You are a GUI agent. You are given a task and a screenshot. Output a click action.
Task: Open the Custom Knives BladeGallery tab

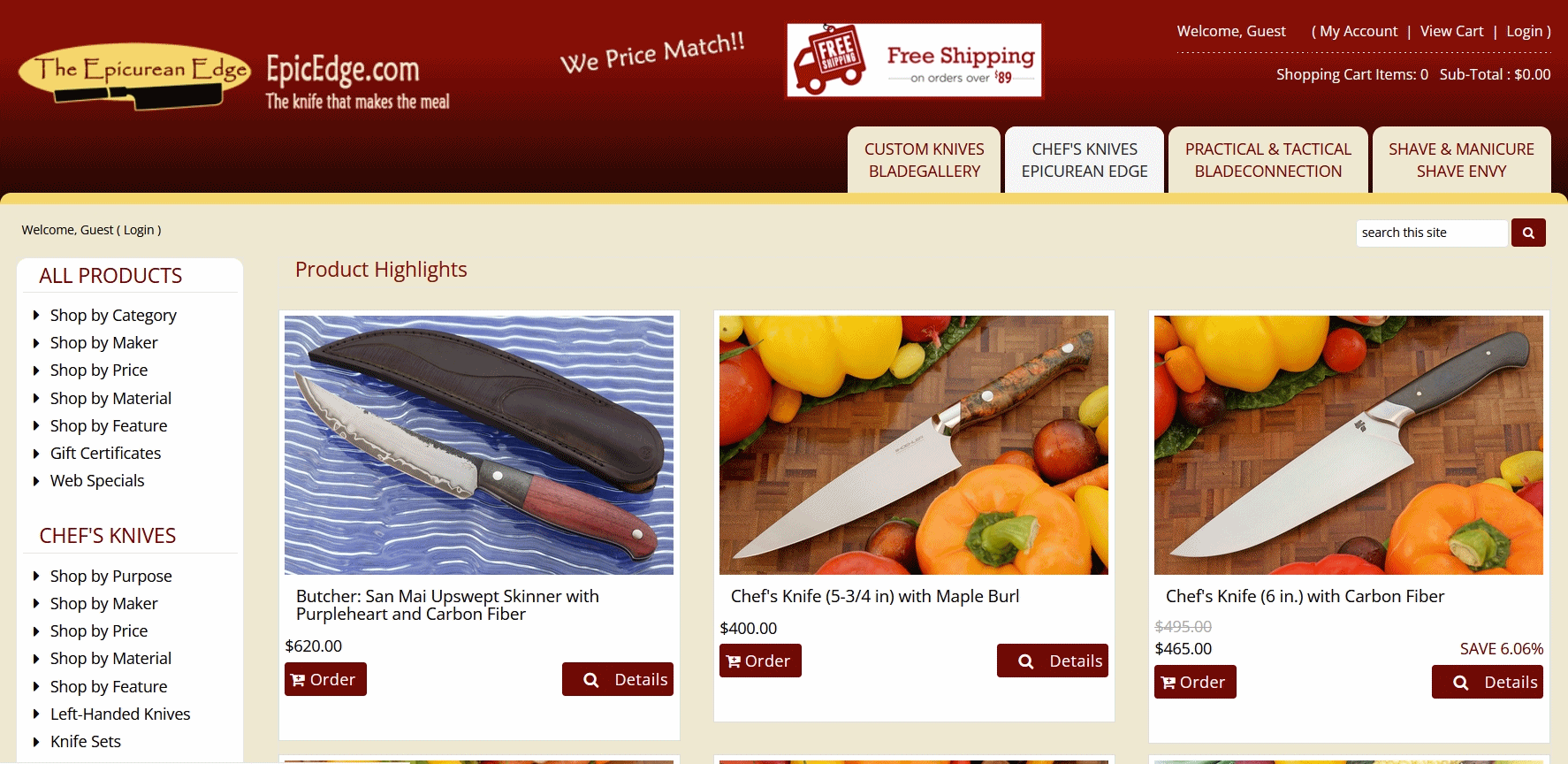[x=924, y=160]
